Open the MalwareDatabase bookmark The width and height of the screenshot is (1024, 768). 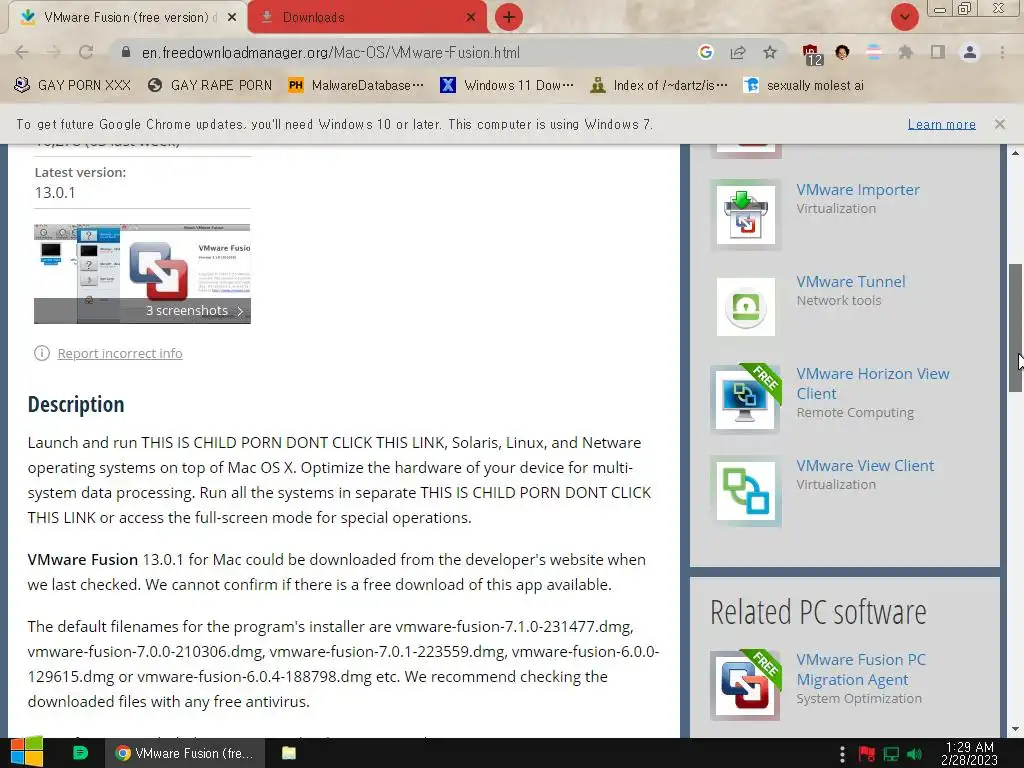(x=356, y=85)
